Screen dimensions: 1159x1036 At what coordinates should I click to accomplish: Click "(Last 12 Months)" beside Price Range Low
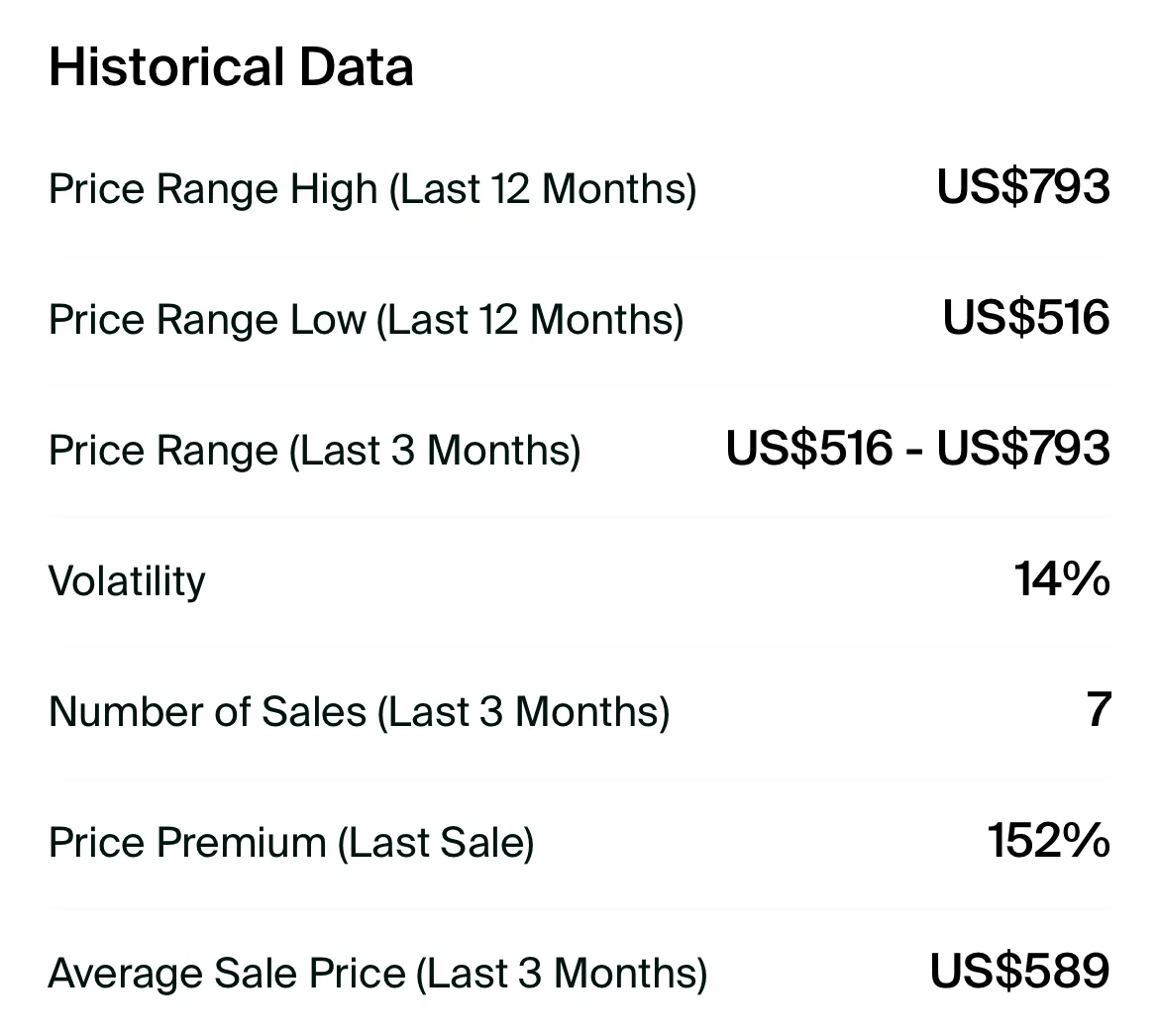[x=530, y=319]
